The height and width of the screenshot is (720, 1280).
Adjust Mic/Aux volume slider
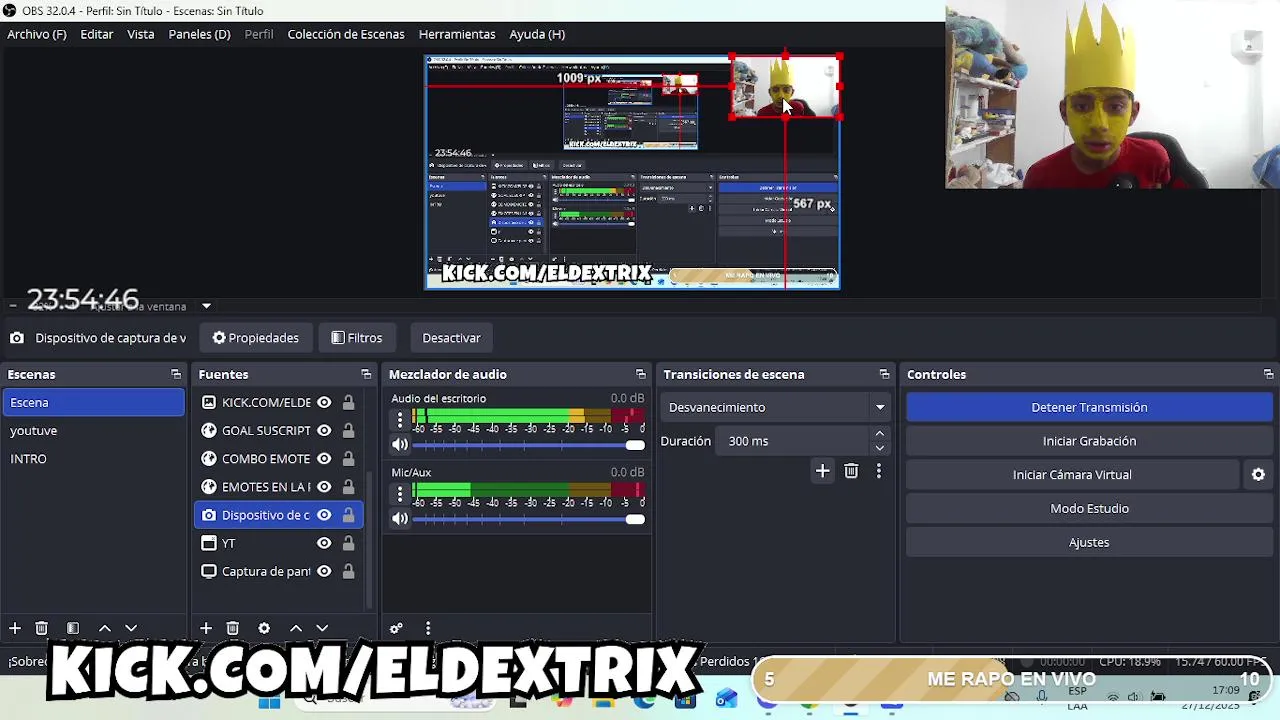tap(529, 519)
